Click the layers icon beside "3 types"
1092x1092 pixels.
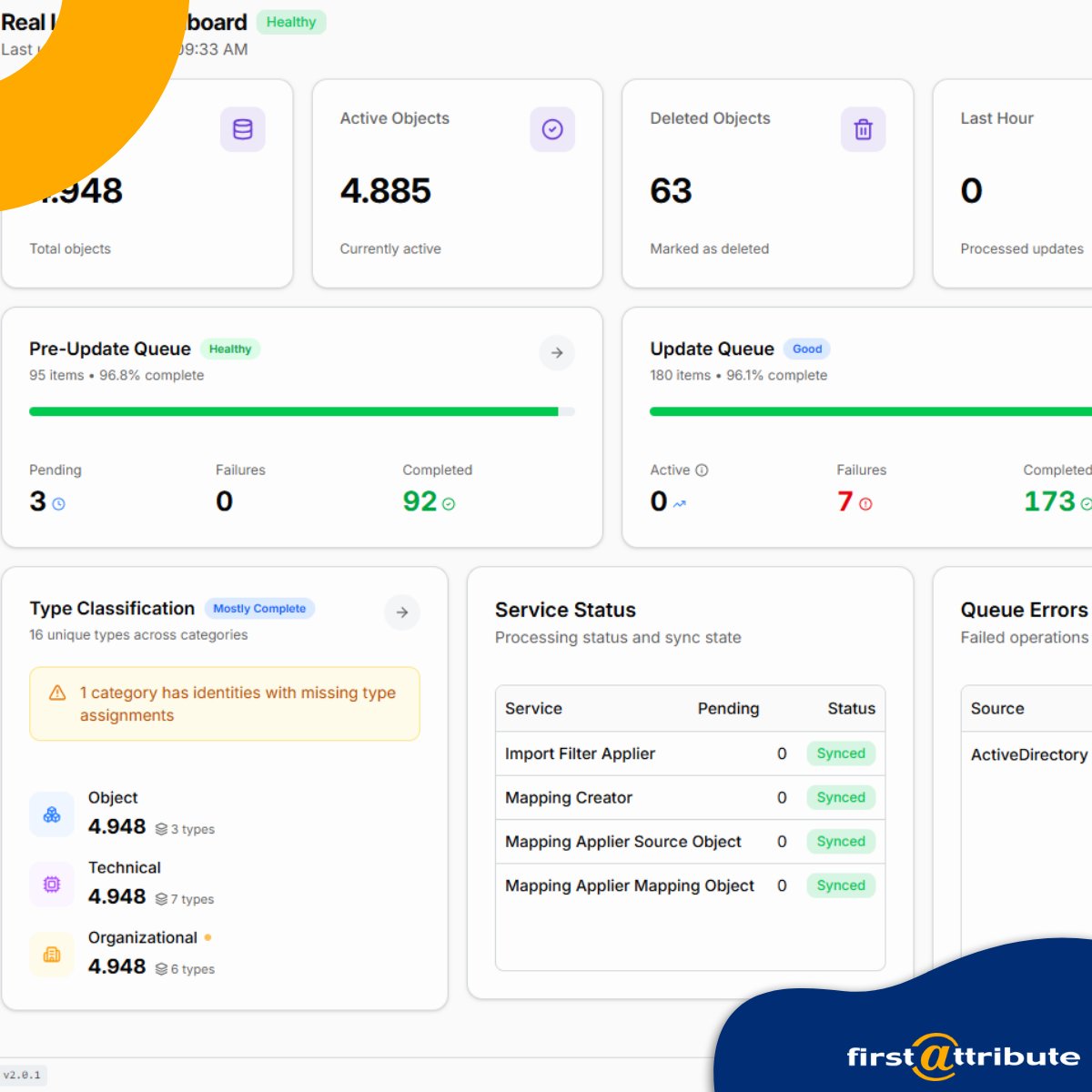[x=161, y=829]
